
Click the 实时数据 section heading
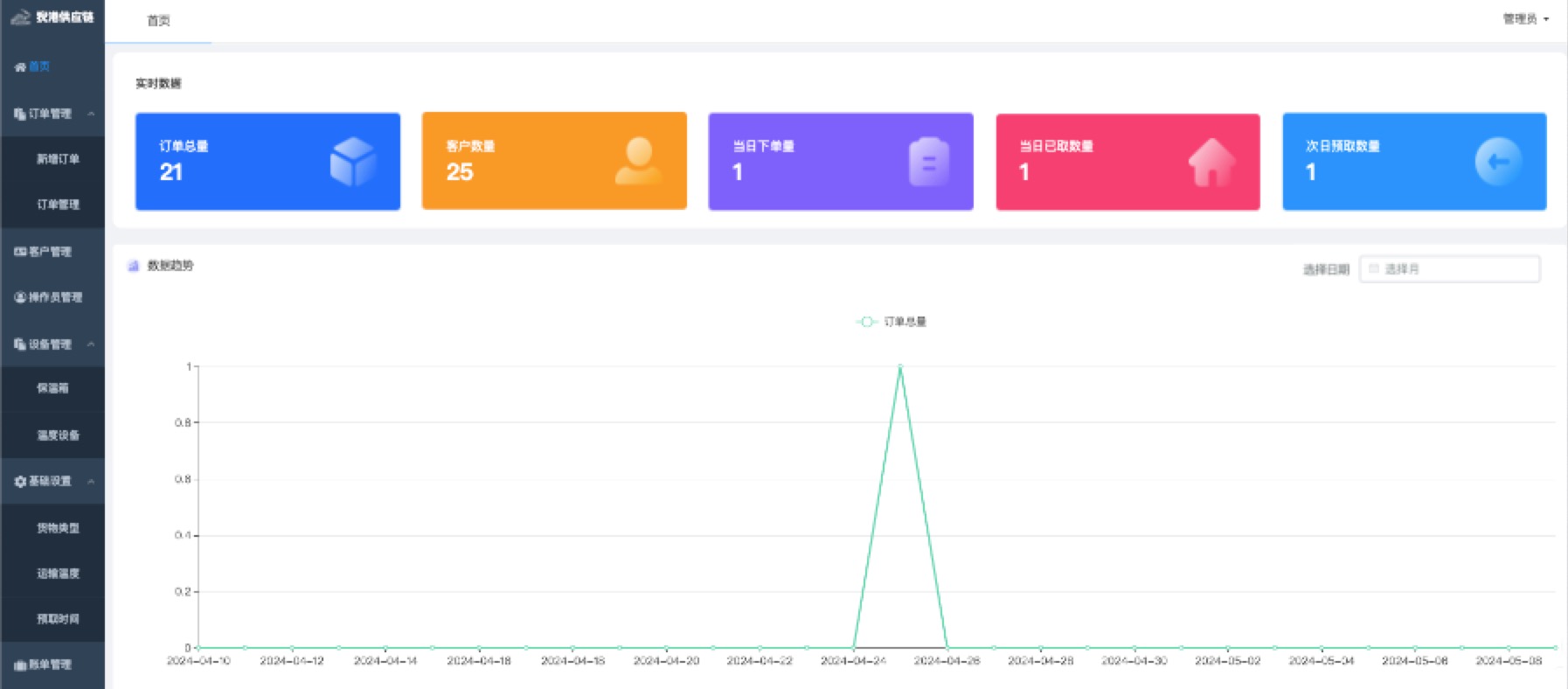click(158, 84)
